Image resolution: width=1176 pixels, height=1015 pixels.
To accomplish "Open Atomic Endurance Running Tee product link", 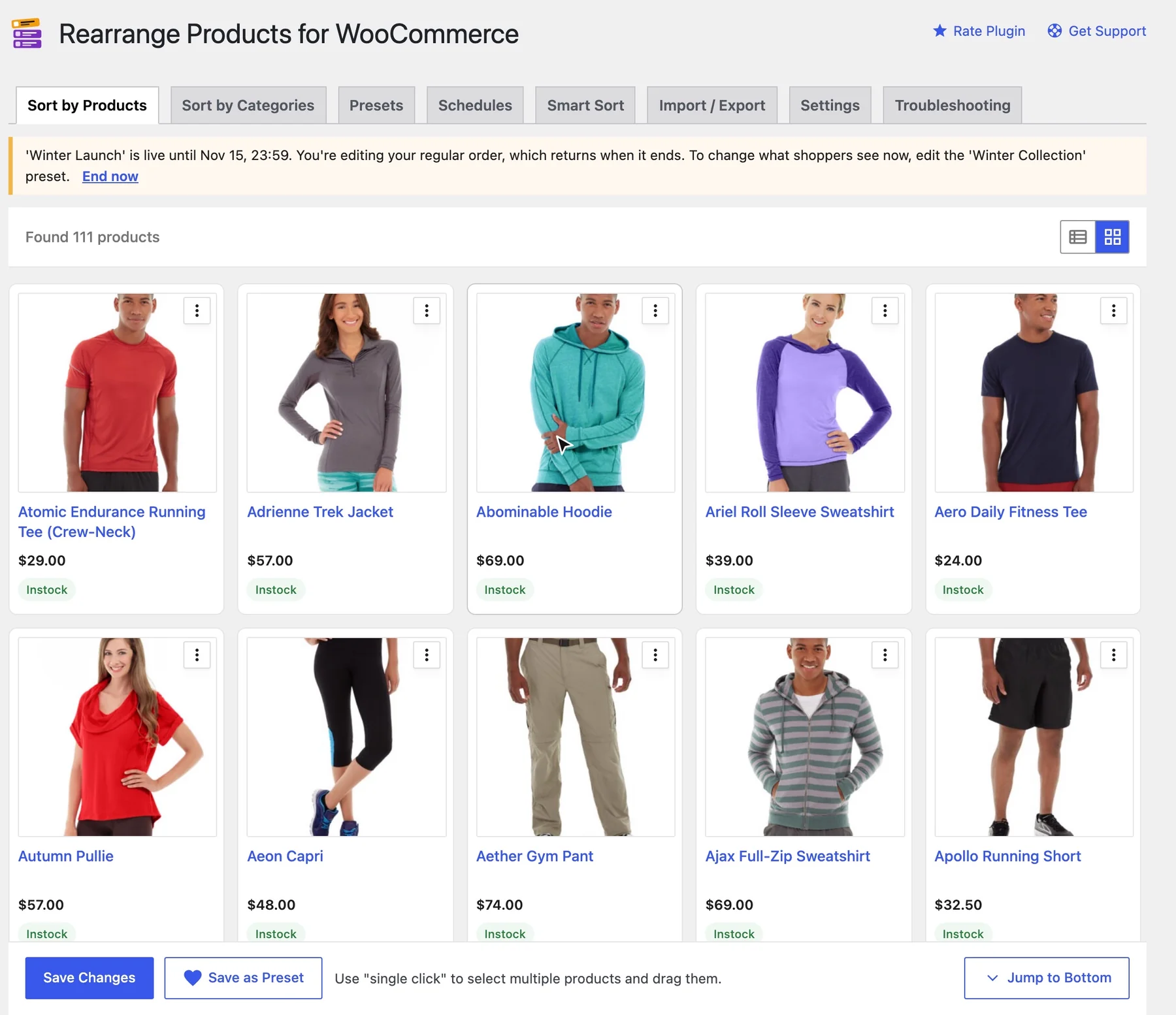I will [x=112, y=522].
